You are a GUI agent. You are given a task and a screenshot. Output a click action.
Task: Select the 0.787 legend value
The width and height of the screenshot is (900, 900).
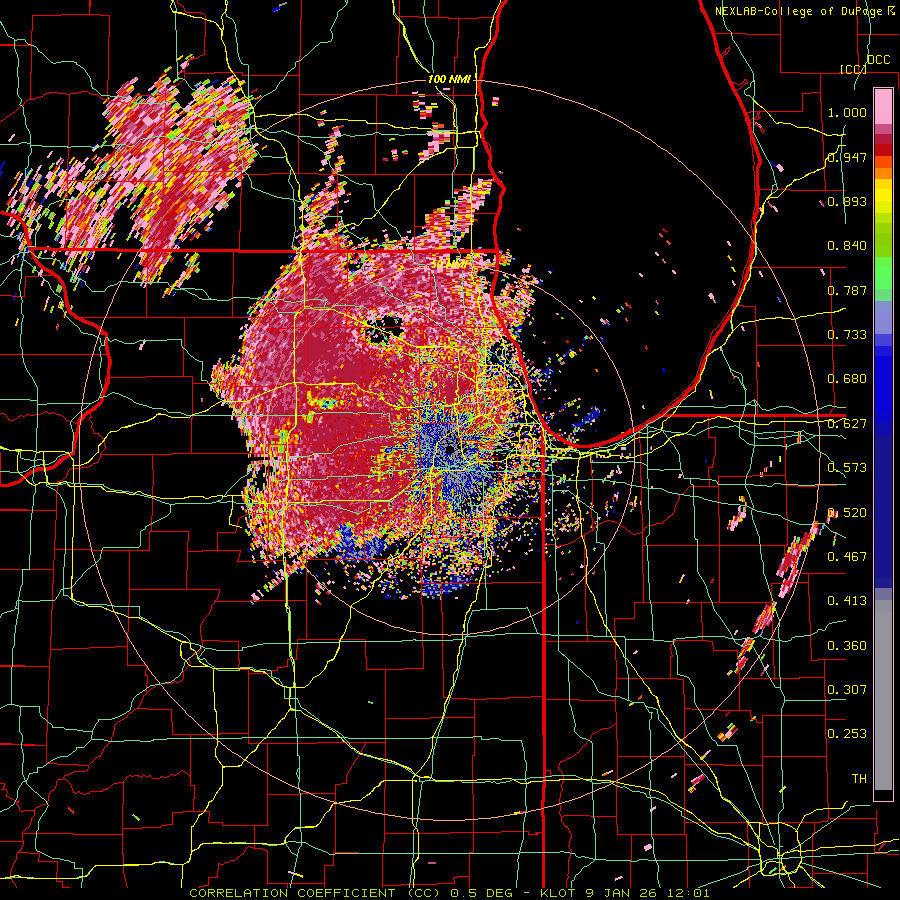(x=847, y=290)
